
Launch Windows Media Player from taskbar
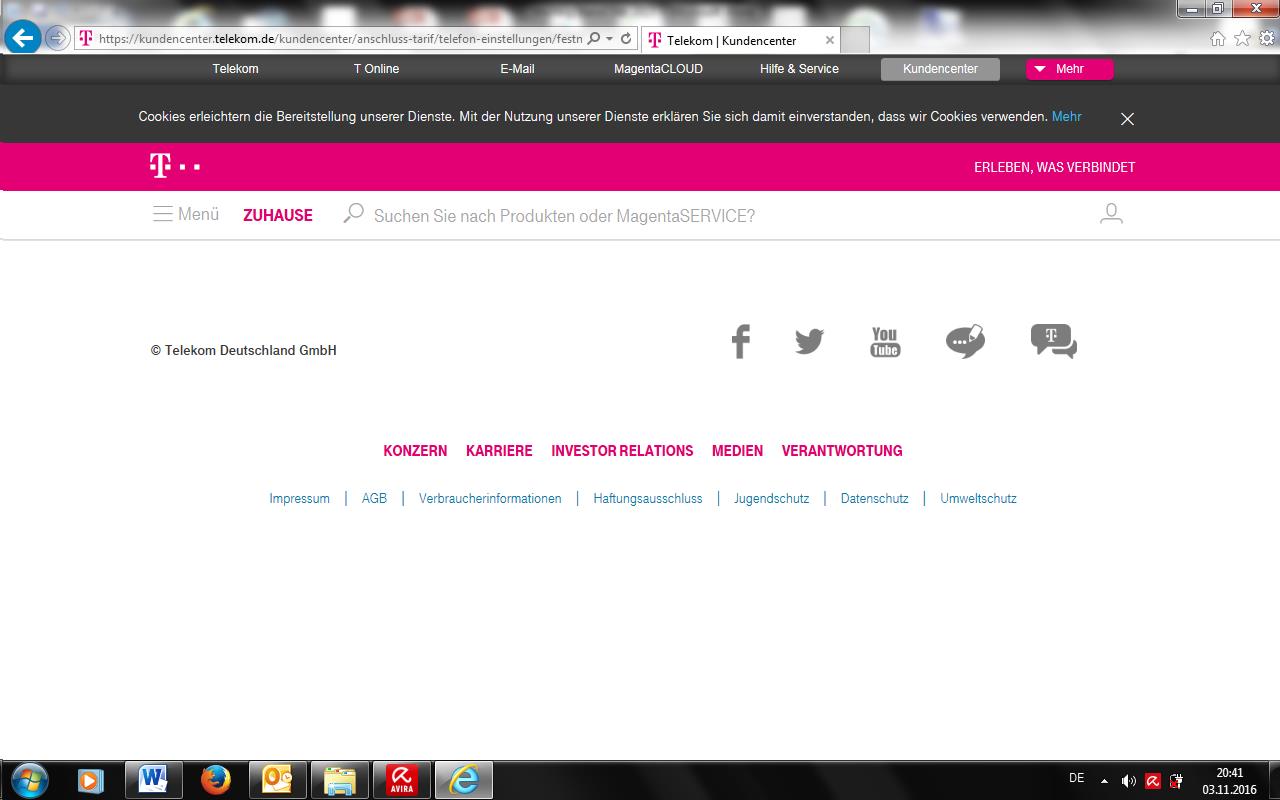click(91, 779)
